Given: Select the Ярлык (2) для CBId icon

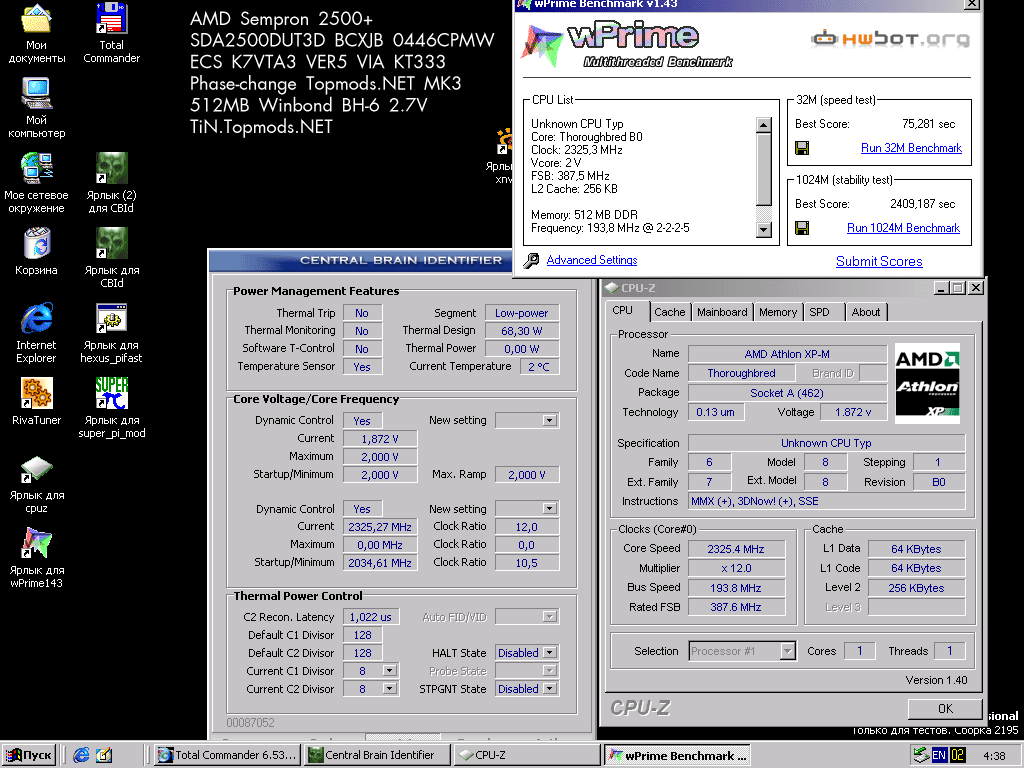Looking at the screenshot, I should tap(111, 183).
